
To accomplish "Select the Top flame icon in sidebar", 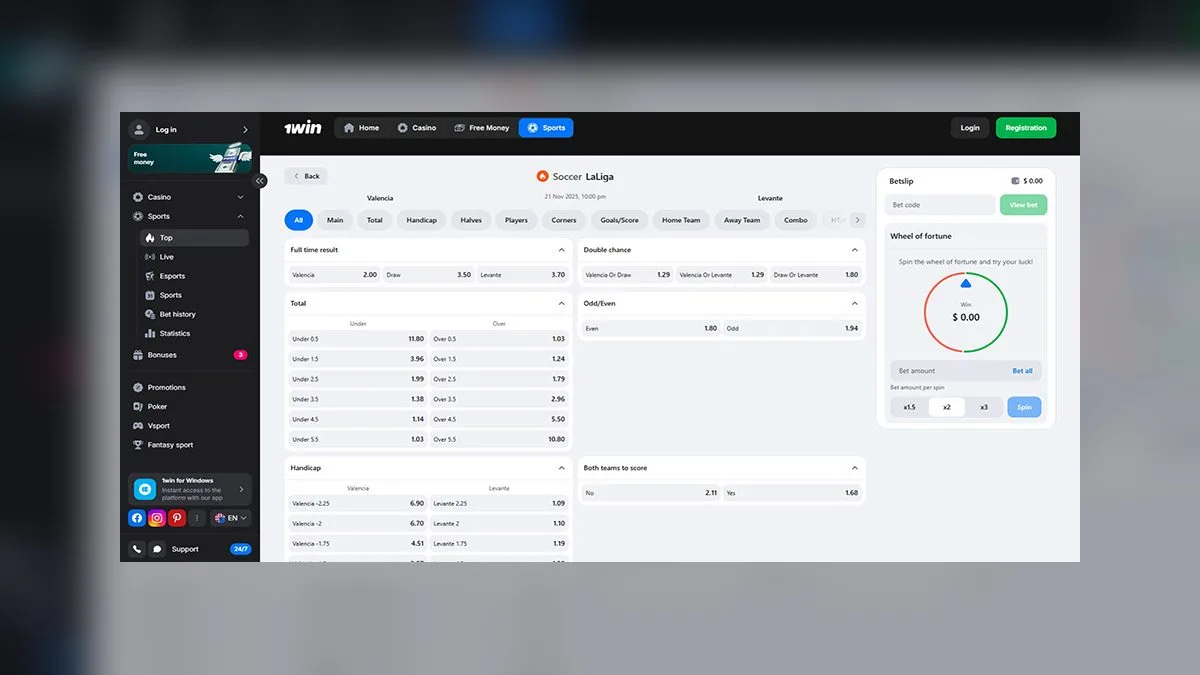I will (150, 238).
